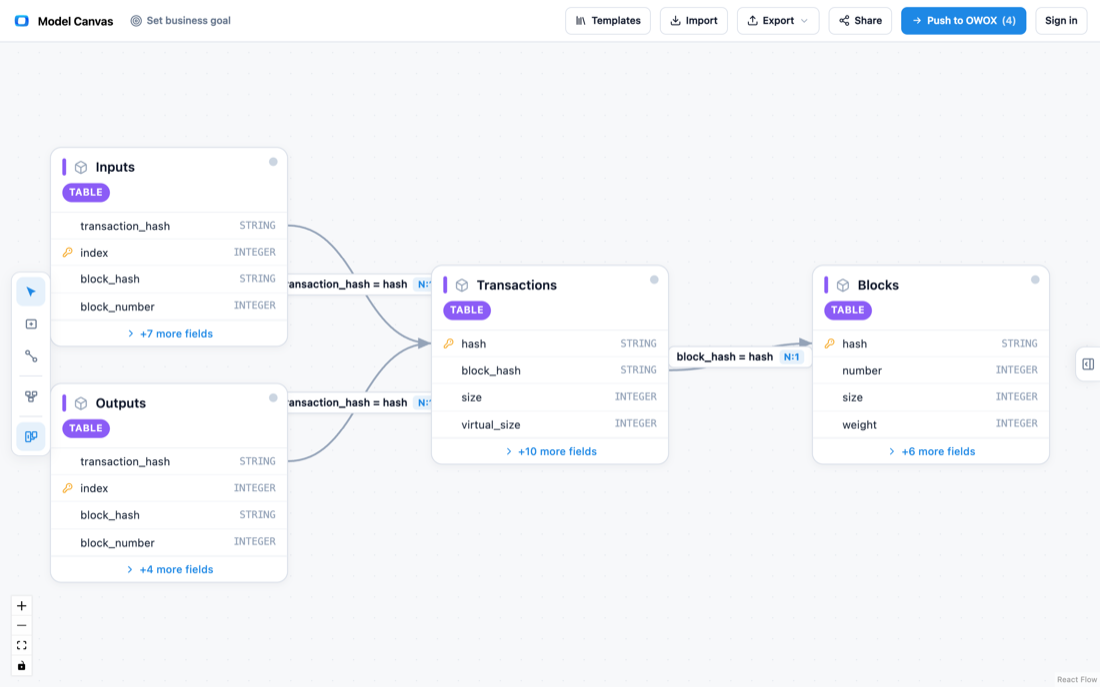The width and height of the screenshot is (1100, 687).
Task: Select the Blocks table title
Action: click(878, 285)
